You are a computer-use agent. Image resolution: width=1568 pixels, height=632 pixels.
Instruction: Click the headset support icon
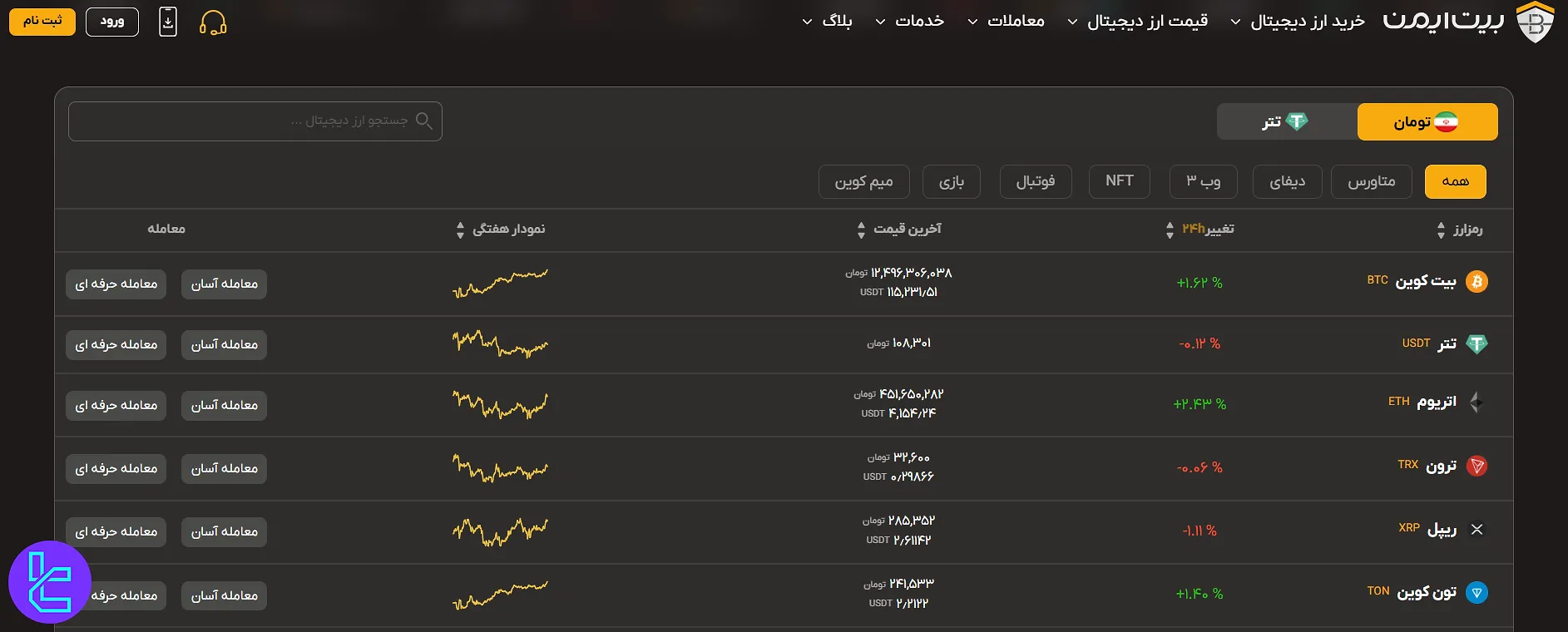click(x=213, y=22)
